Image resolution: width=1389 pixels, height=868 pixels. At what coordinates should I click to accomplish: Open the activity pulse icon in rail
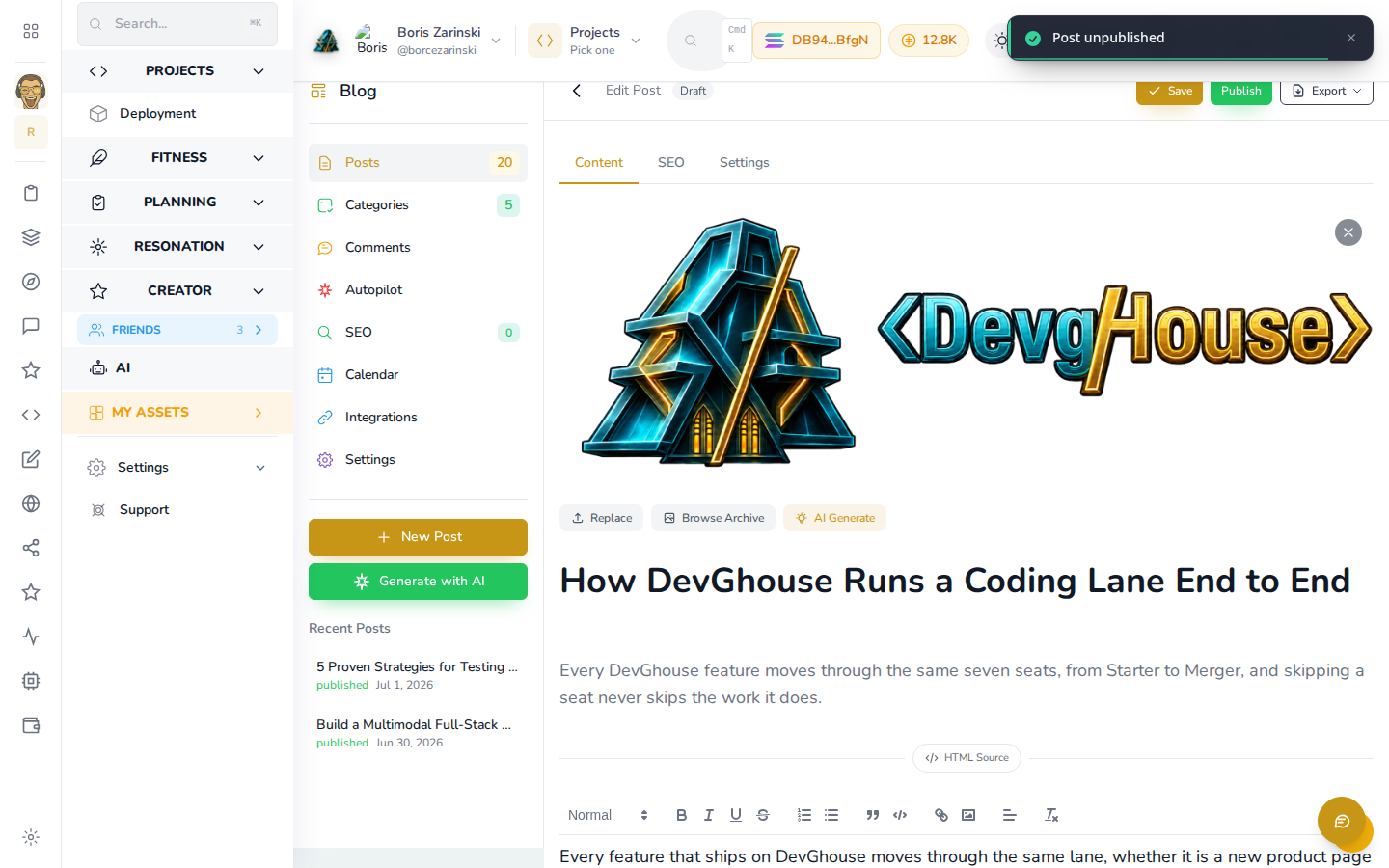[31, 637]
